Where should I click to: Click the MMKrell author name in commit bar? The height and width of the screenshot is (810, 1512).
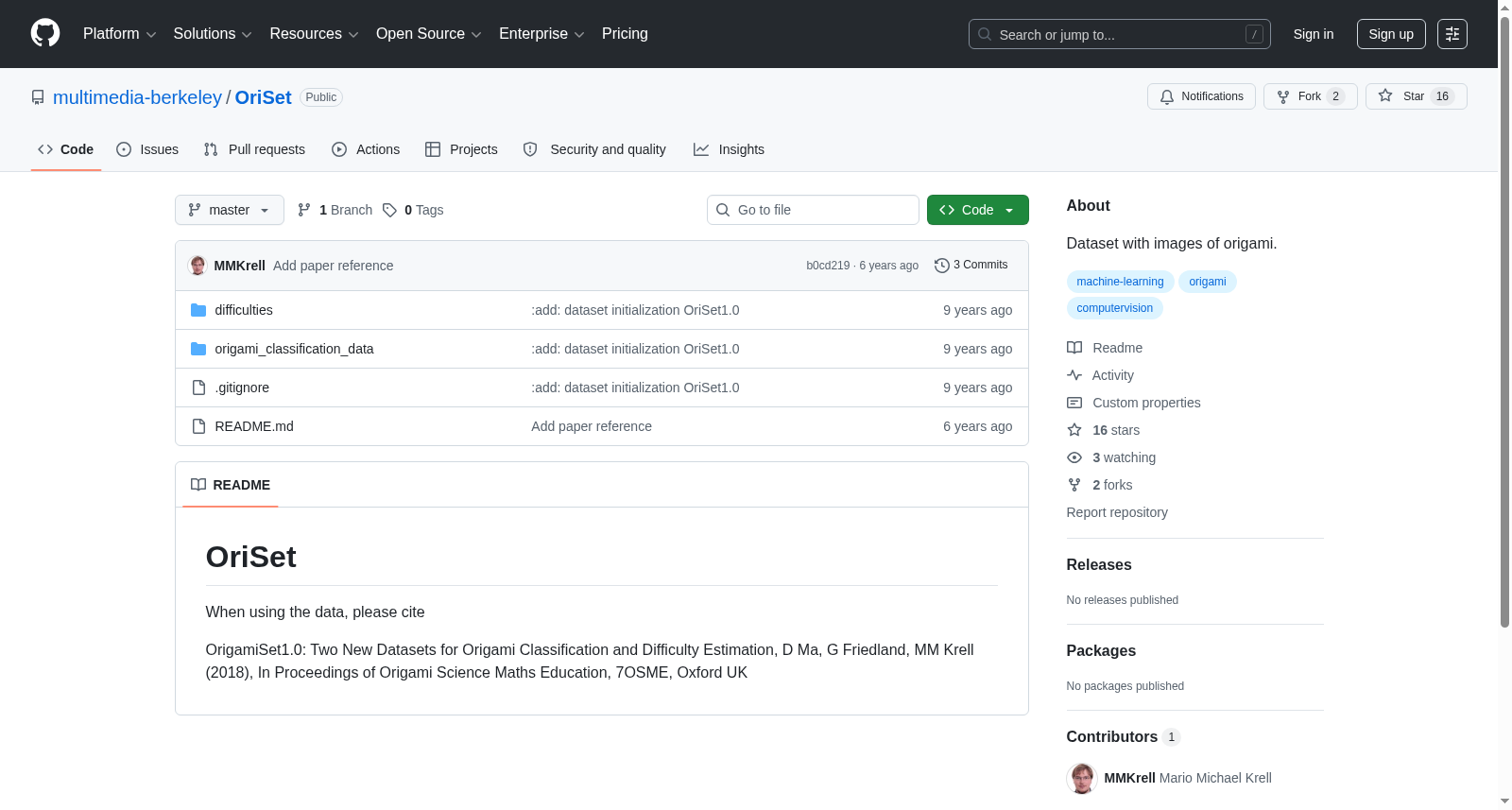point(239,266)
